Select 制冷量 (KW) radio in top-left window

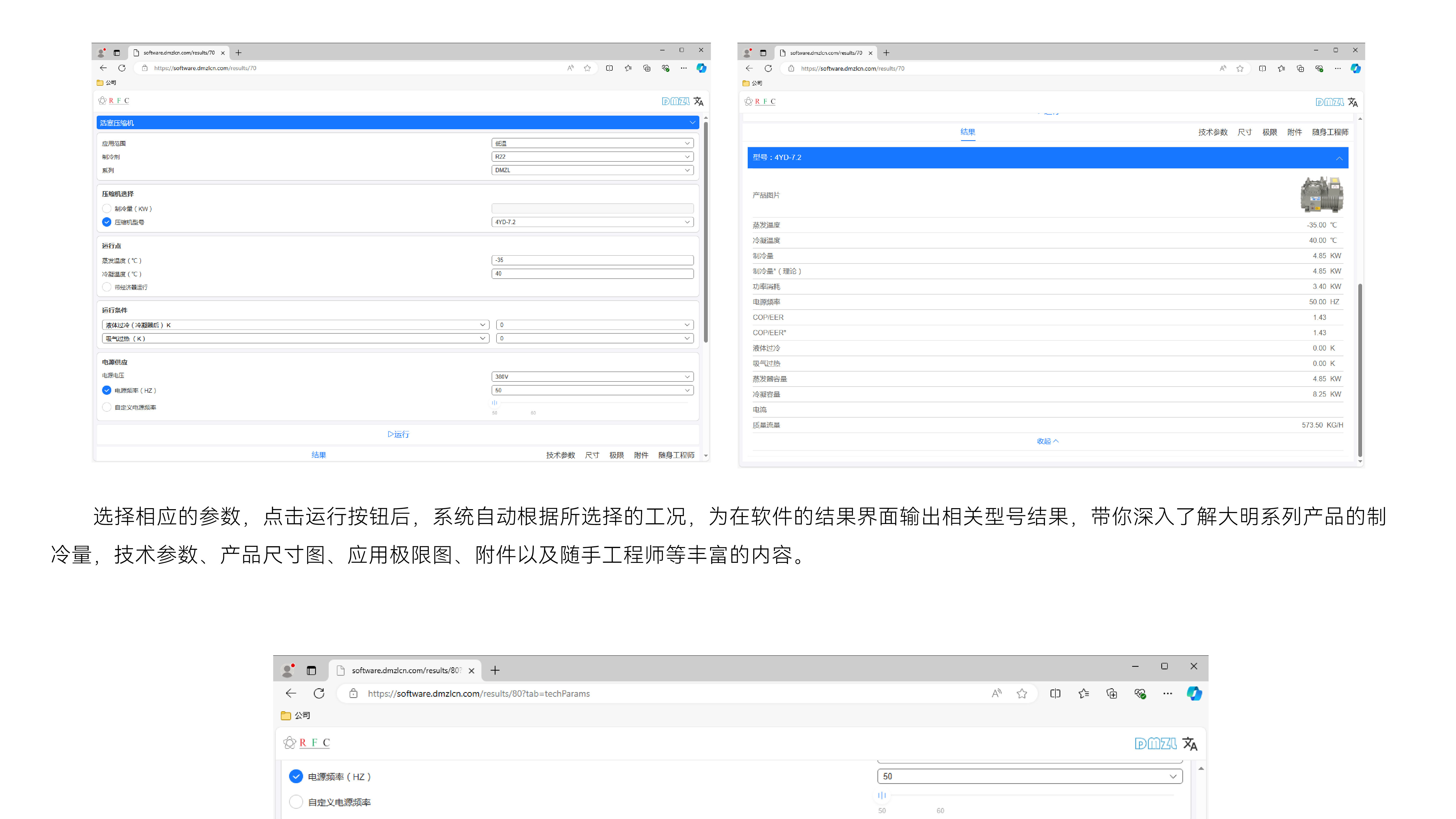pyautogui.click(x=107, y=209)
